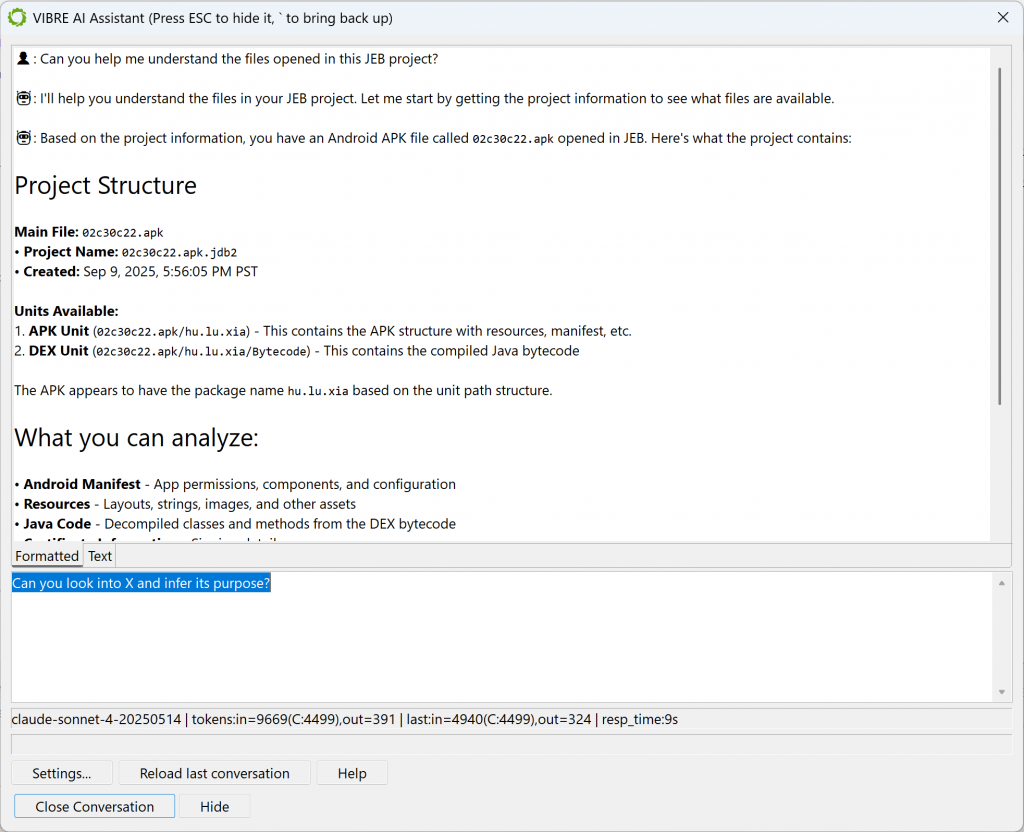1024x832 pixels.
Task: Click the up arrow of the input box scrollbar
Action: coord(1002,583)
